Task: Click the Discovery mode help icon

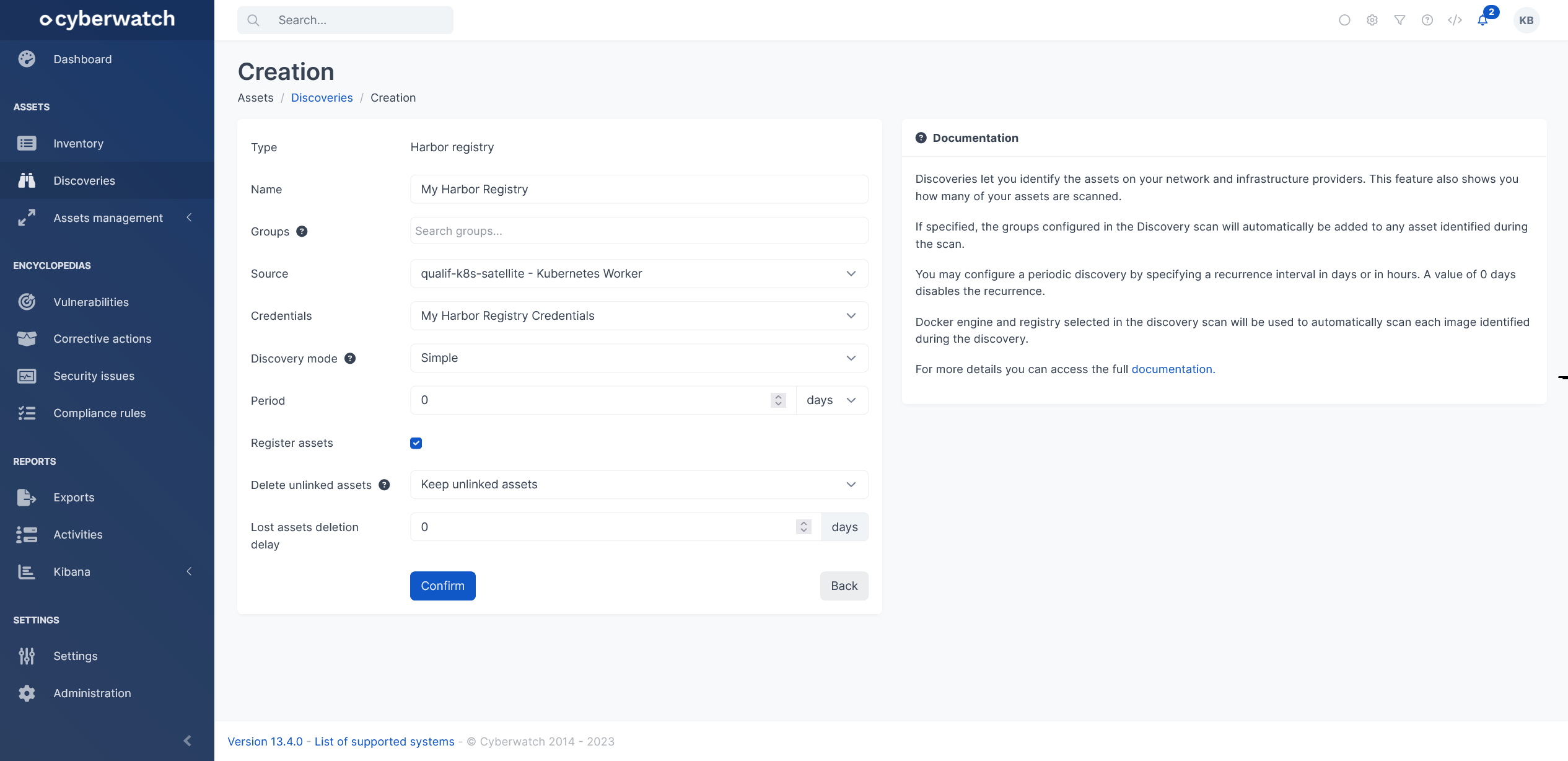Action: point(350,358)
